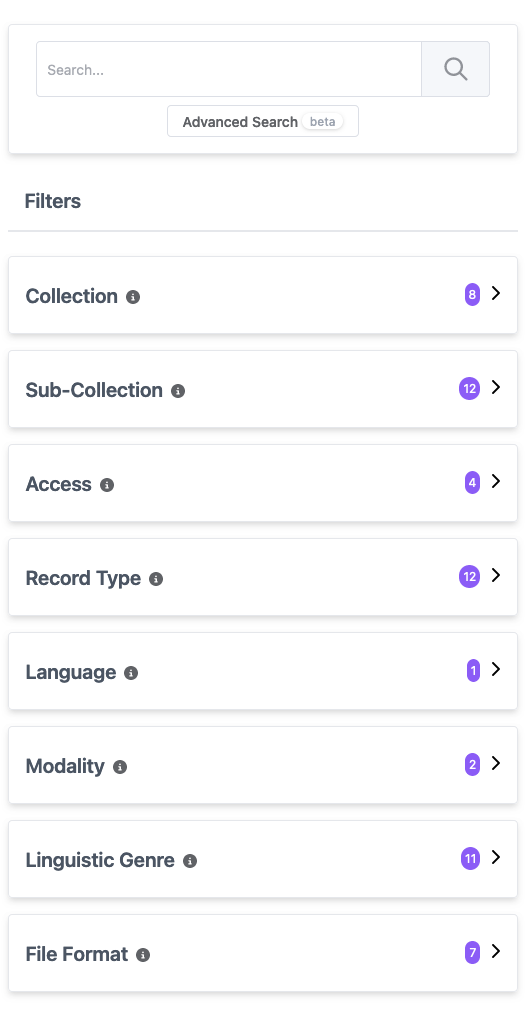
Task: Show the Access filter info icon
Action: [107, 485]
